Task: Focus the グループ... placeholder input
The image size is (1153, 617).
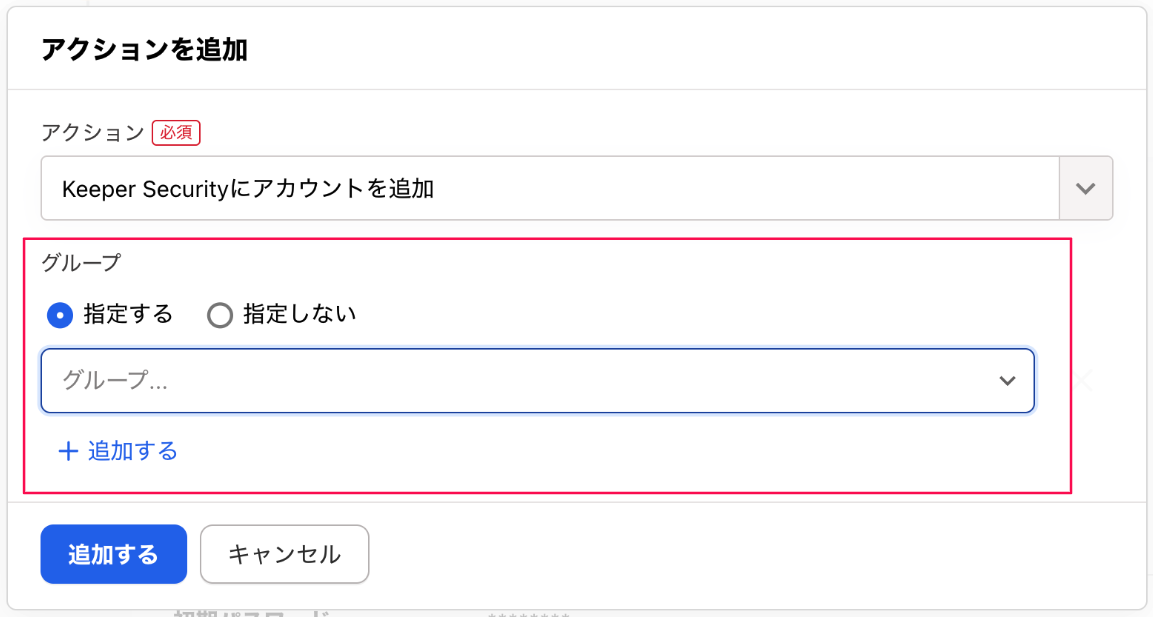Action: point(500,381)
